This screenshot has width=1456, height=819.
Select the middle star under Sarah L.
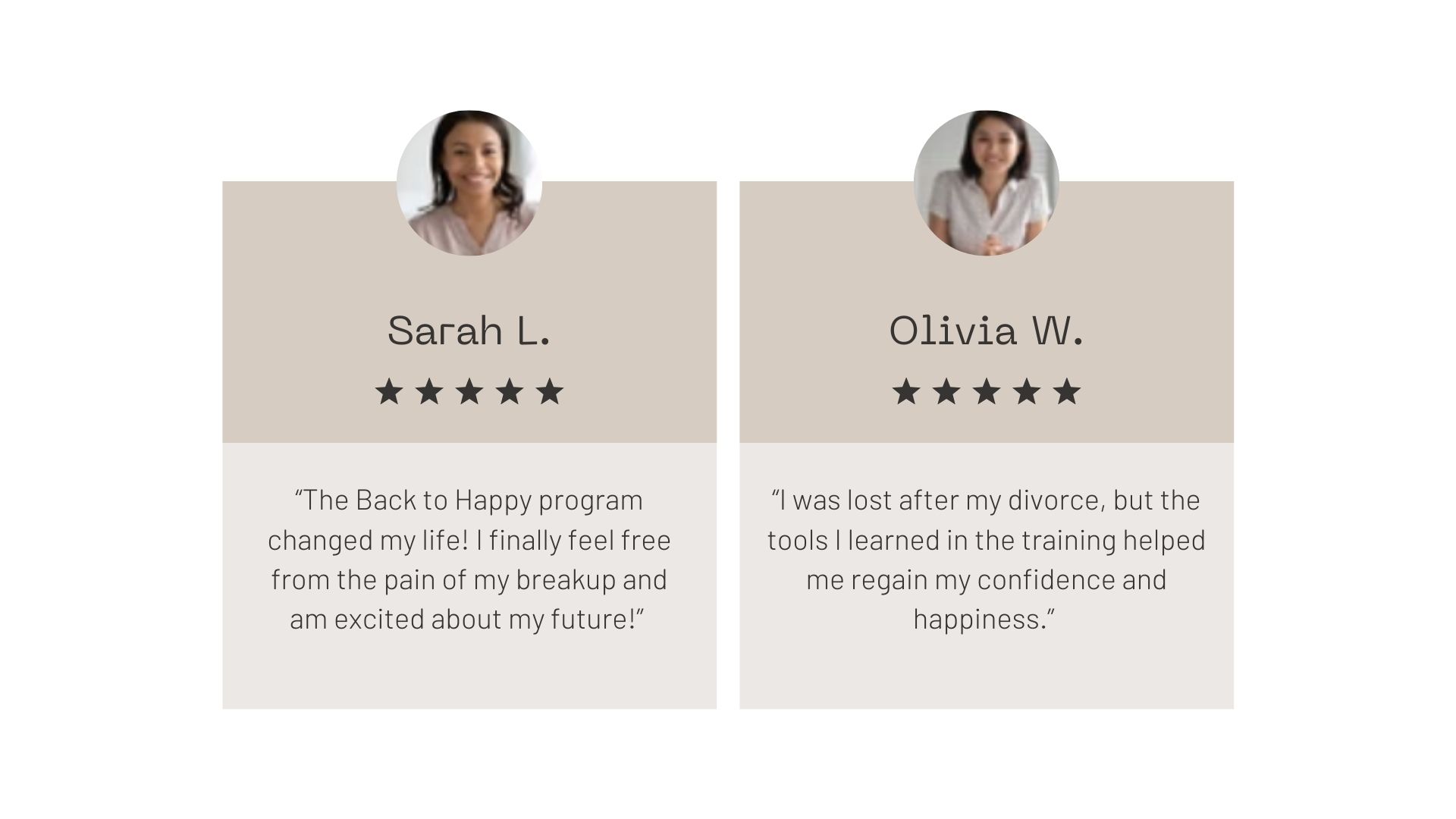[469, 392]
